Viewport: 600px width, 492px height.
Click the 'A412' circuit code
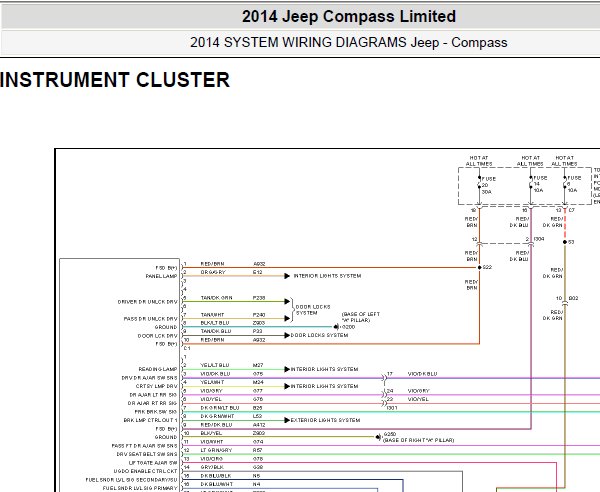coord(259,425)
